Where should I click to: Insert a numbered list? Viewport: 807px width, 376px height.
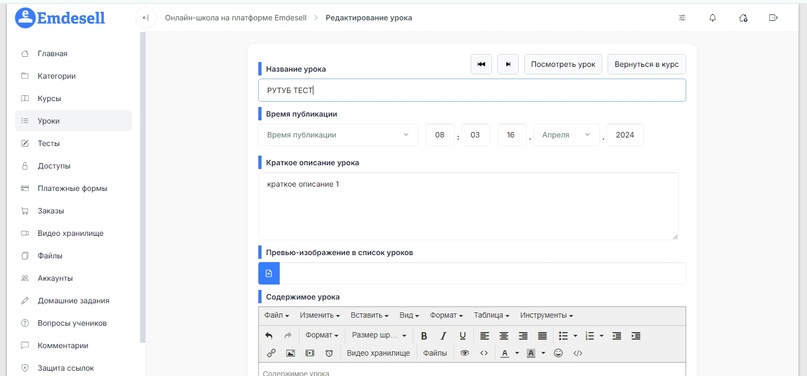(x=590, y=336)
